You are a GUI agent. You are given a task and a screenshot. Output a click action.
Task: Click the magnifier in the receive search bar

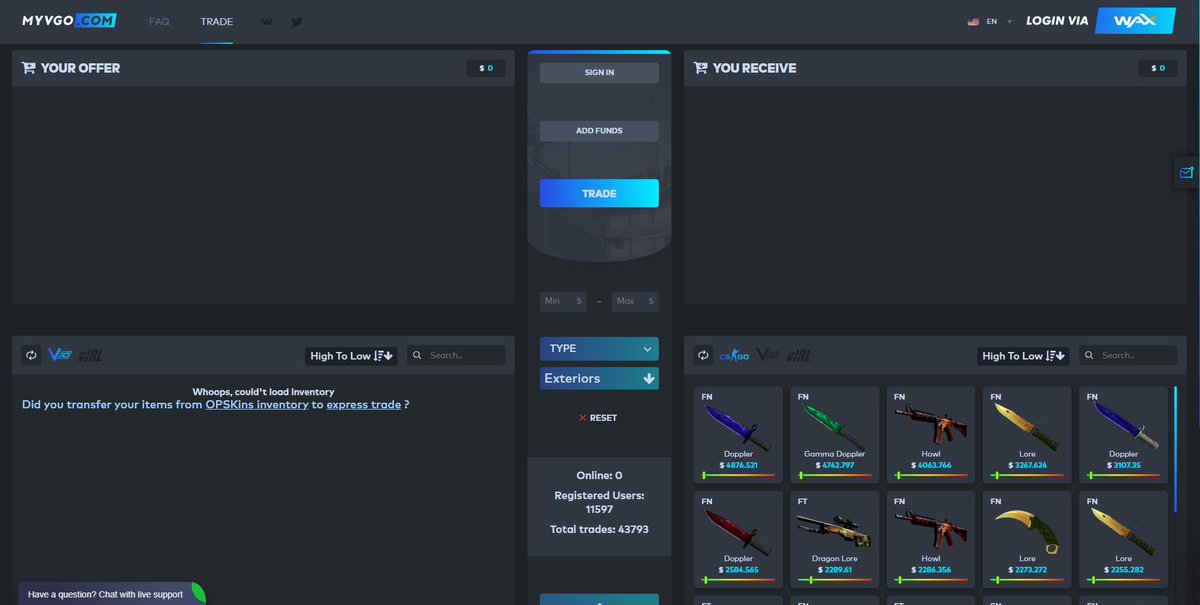pos(1089,355)
